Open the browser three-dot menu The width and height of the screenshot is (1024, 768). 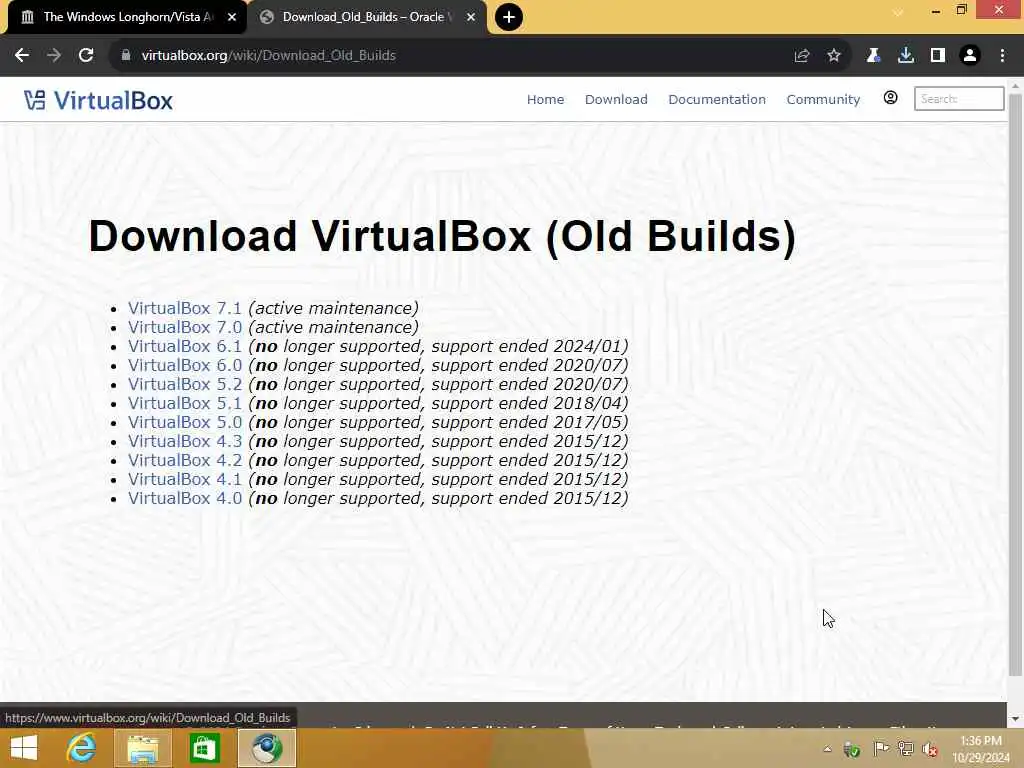click(1002, 56)
